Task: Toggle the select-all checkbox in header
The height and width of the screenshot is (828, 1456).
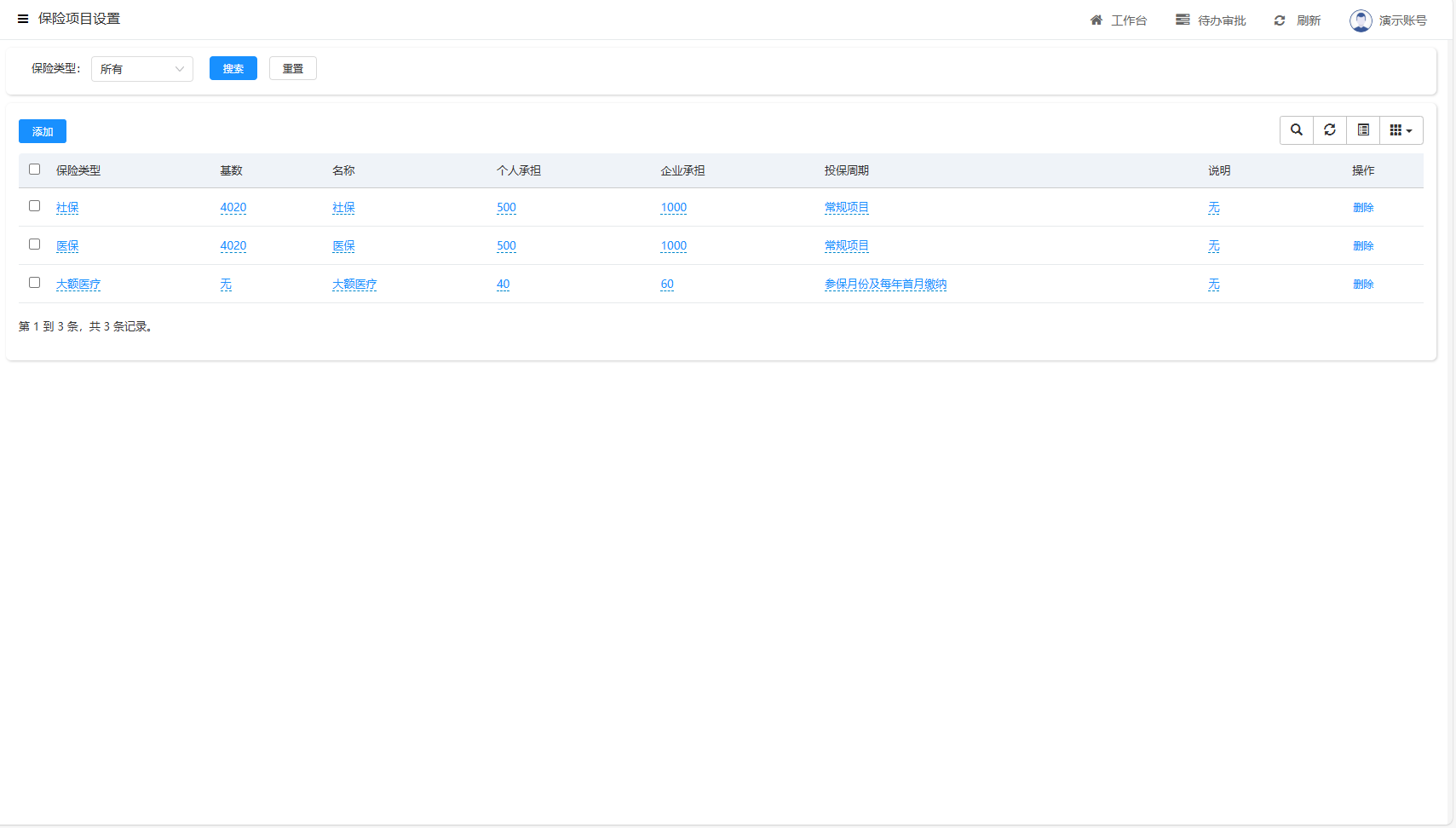Action: [35, 170]
